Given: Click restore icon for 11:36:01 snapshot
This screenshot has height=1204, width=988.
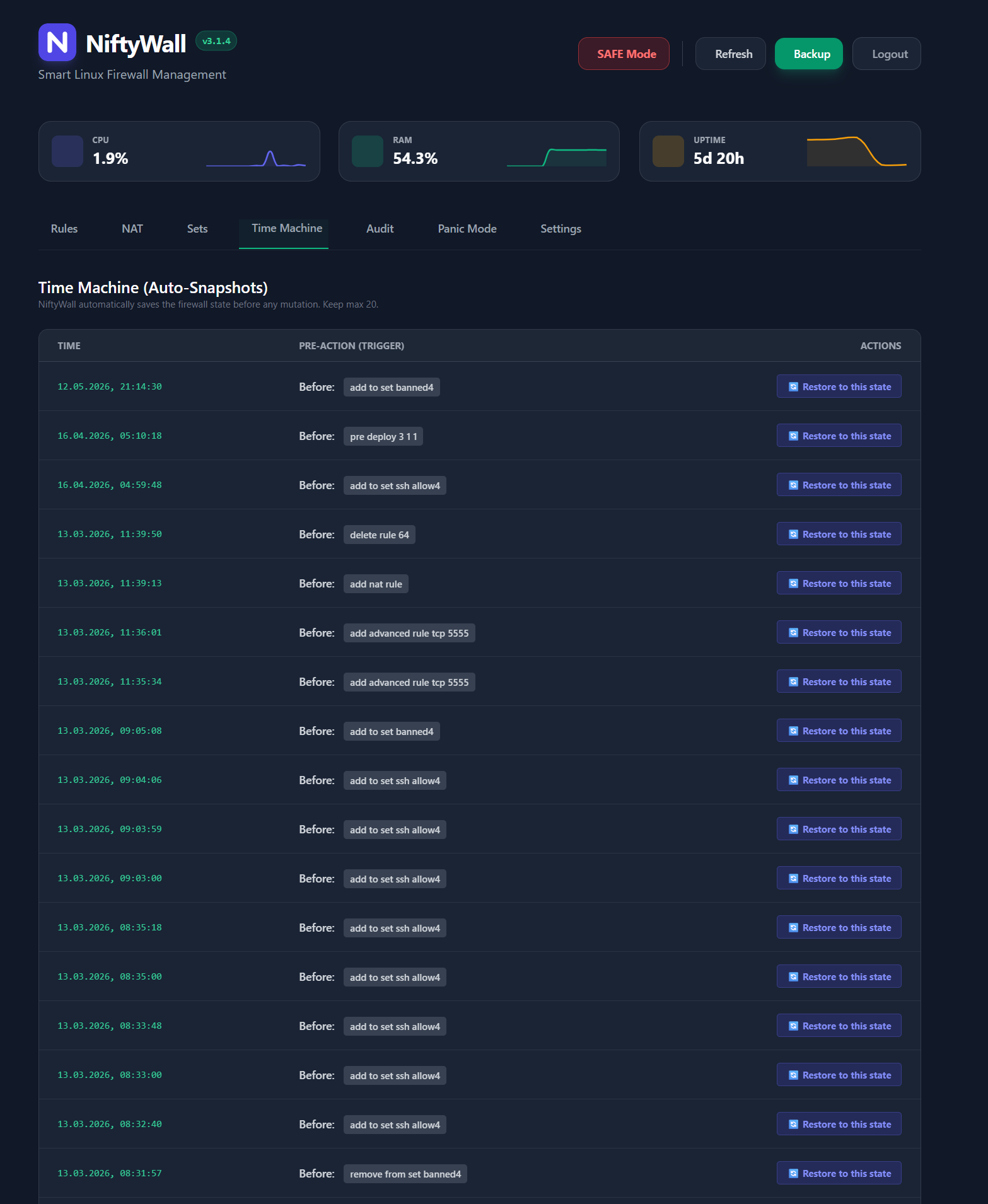Looking at the screenshot, I should coord(793,633).
